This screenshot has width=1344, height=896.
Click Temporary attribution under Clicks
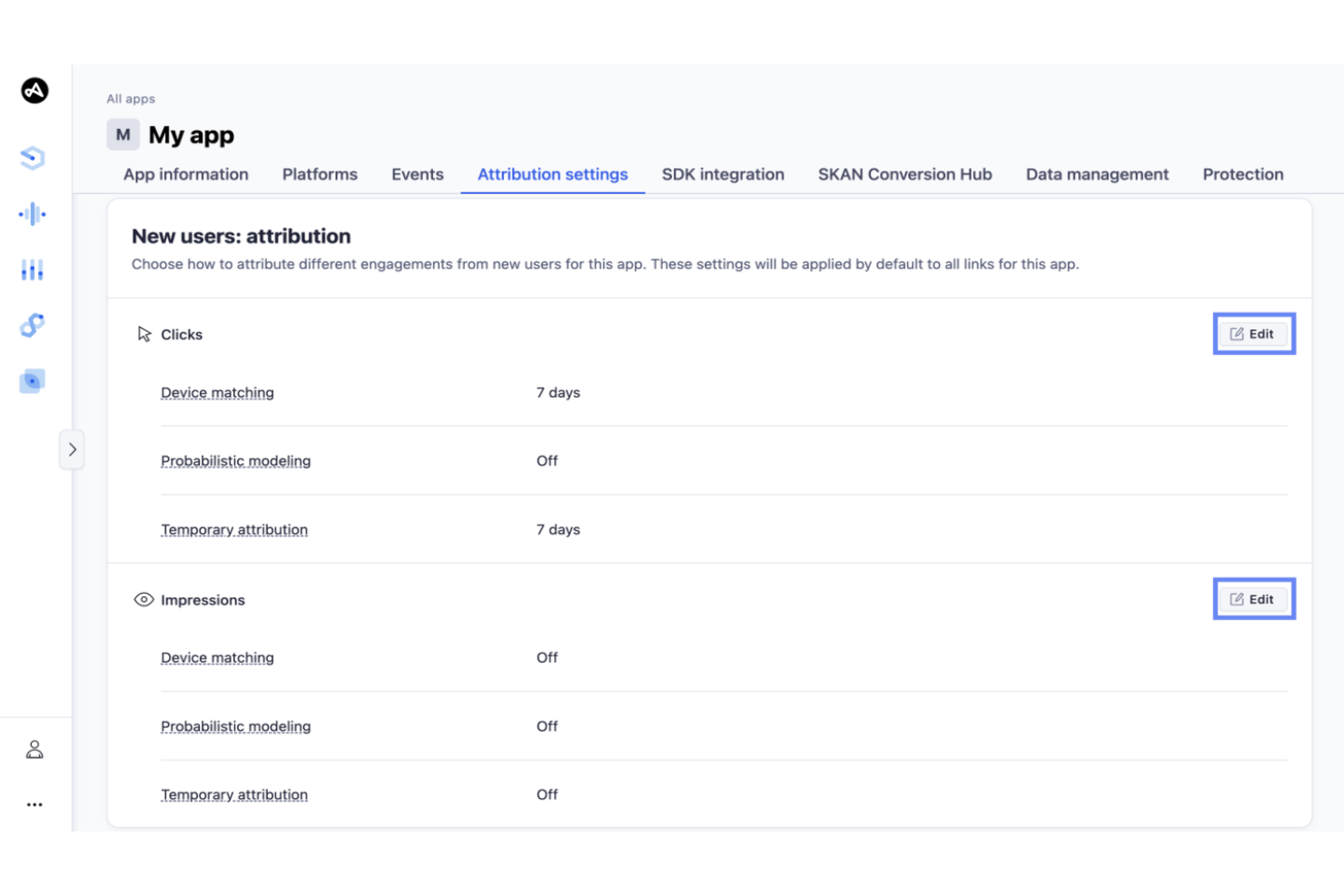[x=234, y=530]
